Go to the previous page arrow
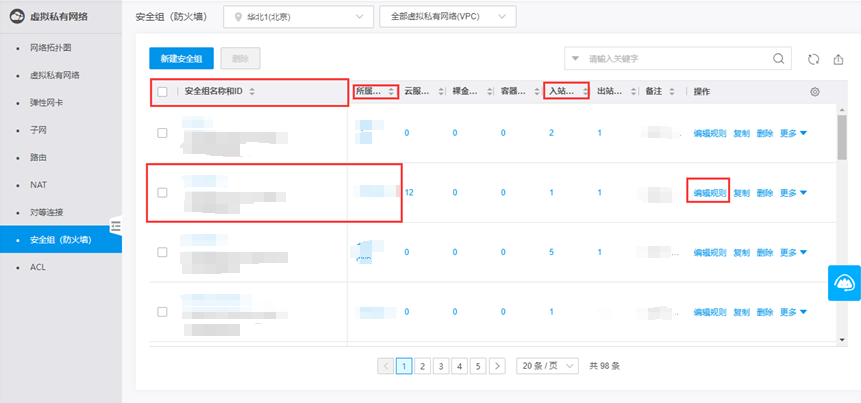Image resolution: width=861 pixels, height=403 pixels. [386, 366]
